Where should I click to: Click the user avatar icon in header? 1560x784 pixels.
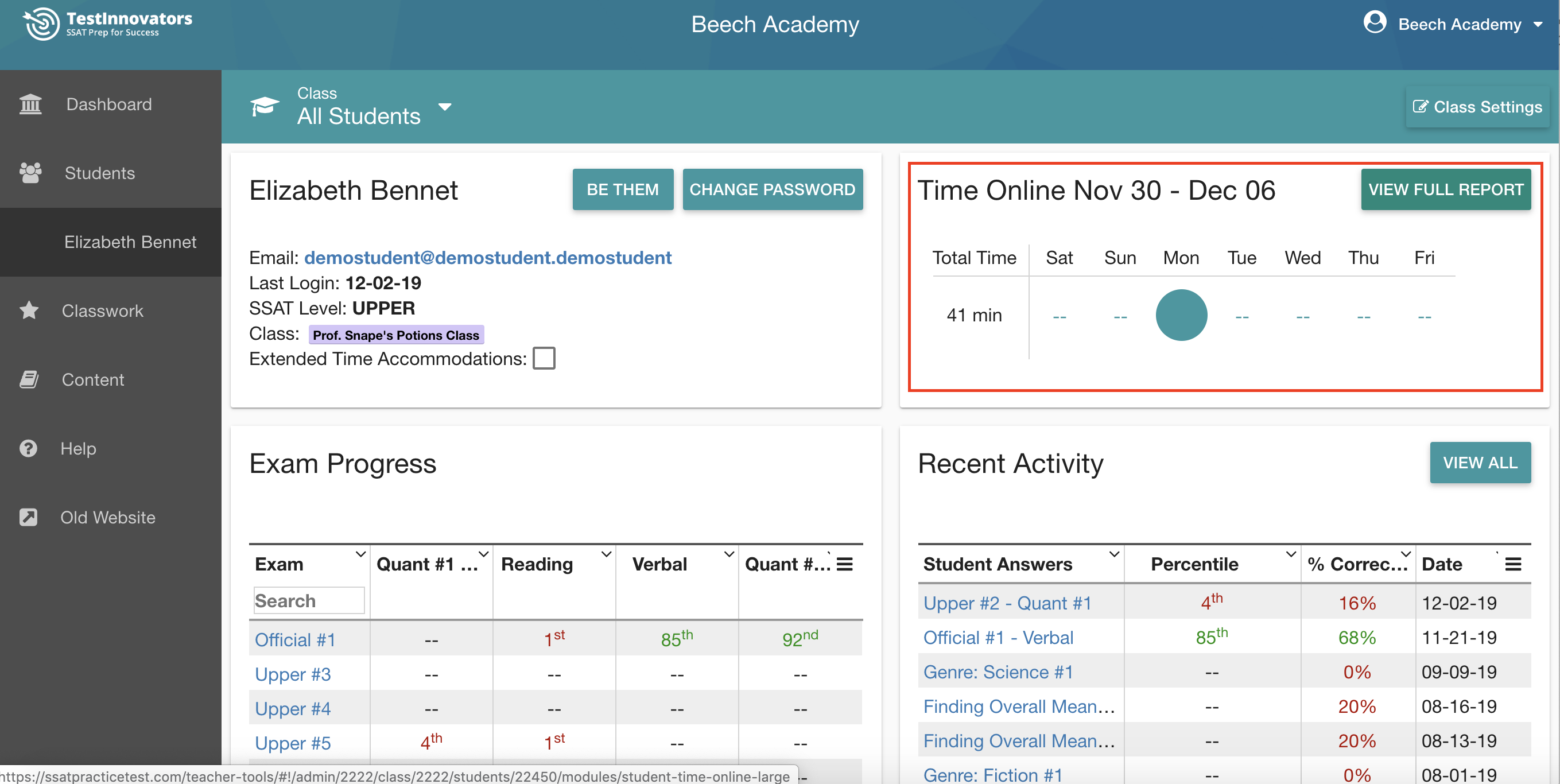[1375, 23]
